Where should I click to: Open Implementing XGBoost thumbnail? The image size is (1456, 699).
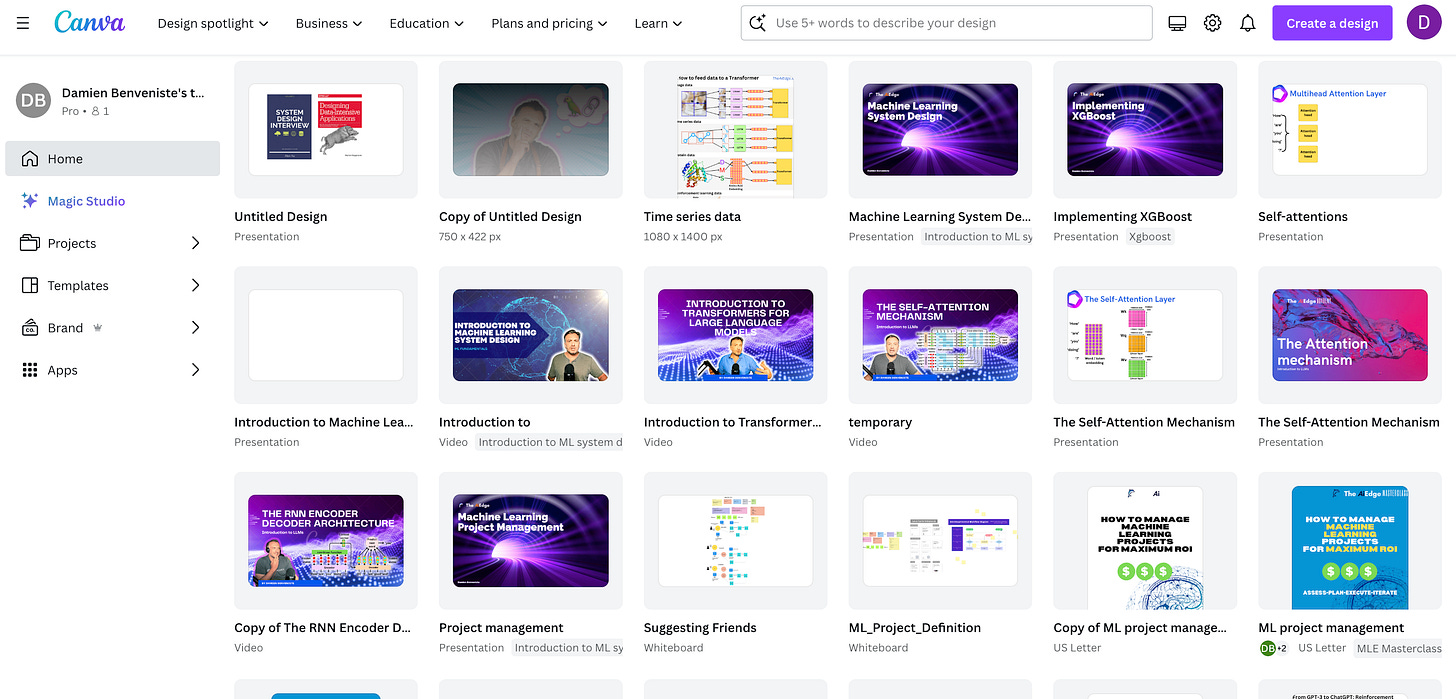click(x=1144, y=130)
